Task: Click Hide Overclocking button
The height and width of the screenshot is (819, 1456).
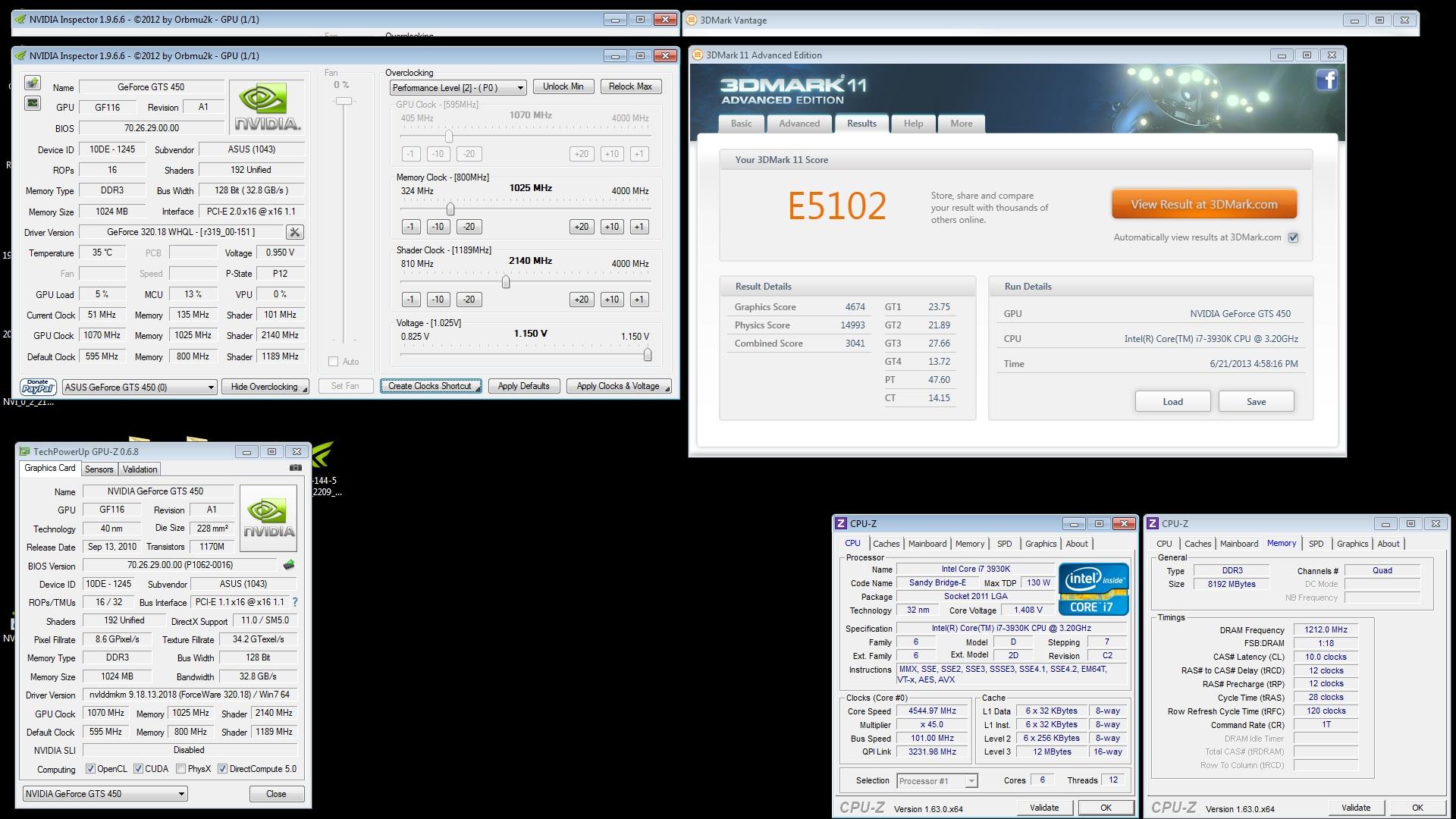Action: coord(265,387)
